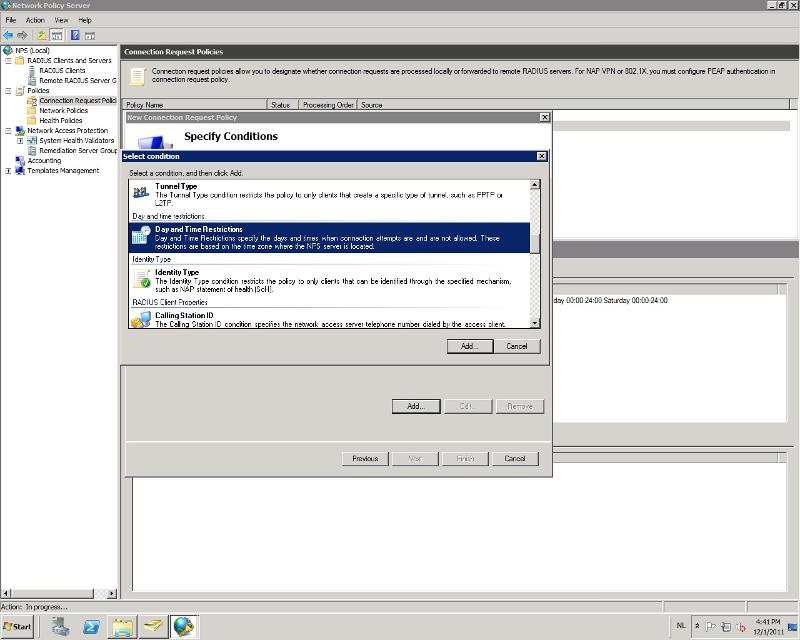Collapse the Network Access Protection node
This screenshot has height=640, width=800.
[8, 131]
